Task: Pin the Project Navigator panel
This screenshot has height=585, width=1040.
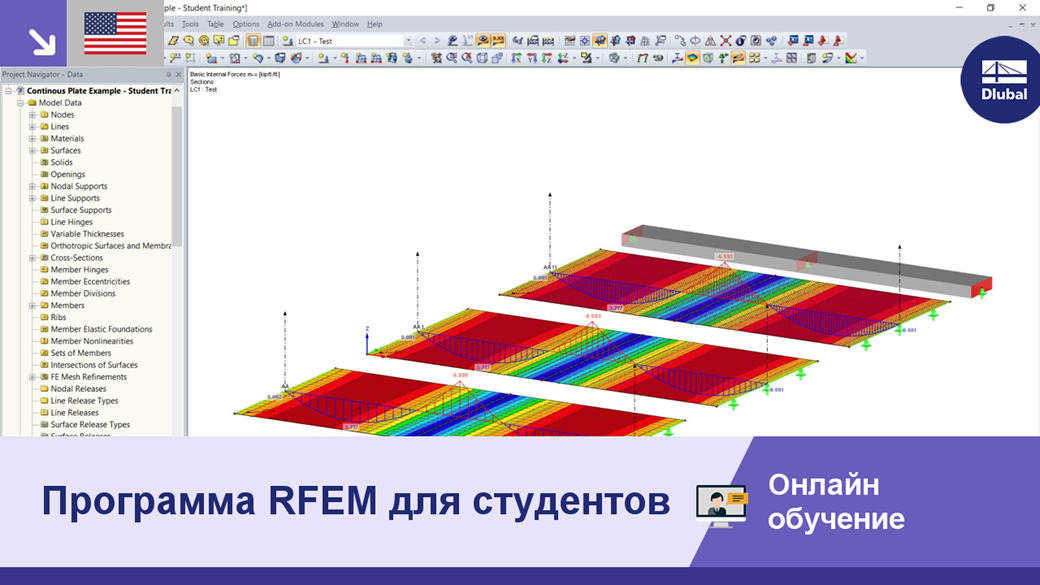Action: (168, 74)
